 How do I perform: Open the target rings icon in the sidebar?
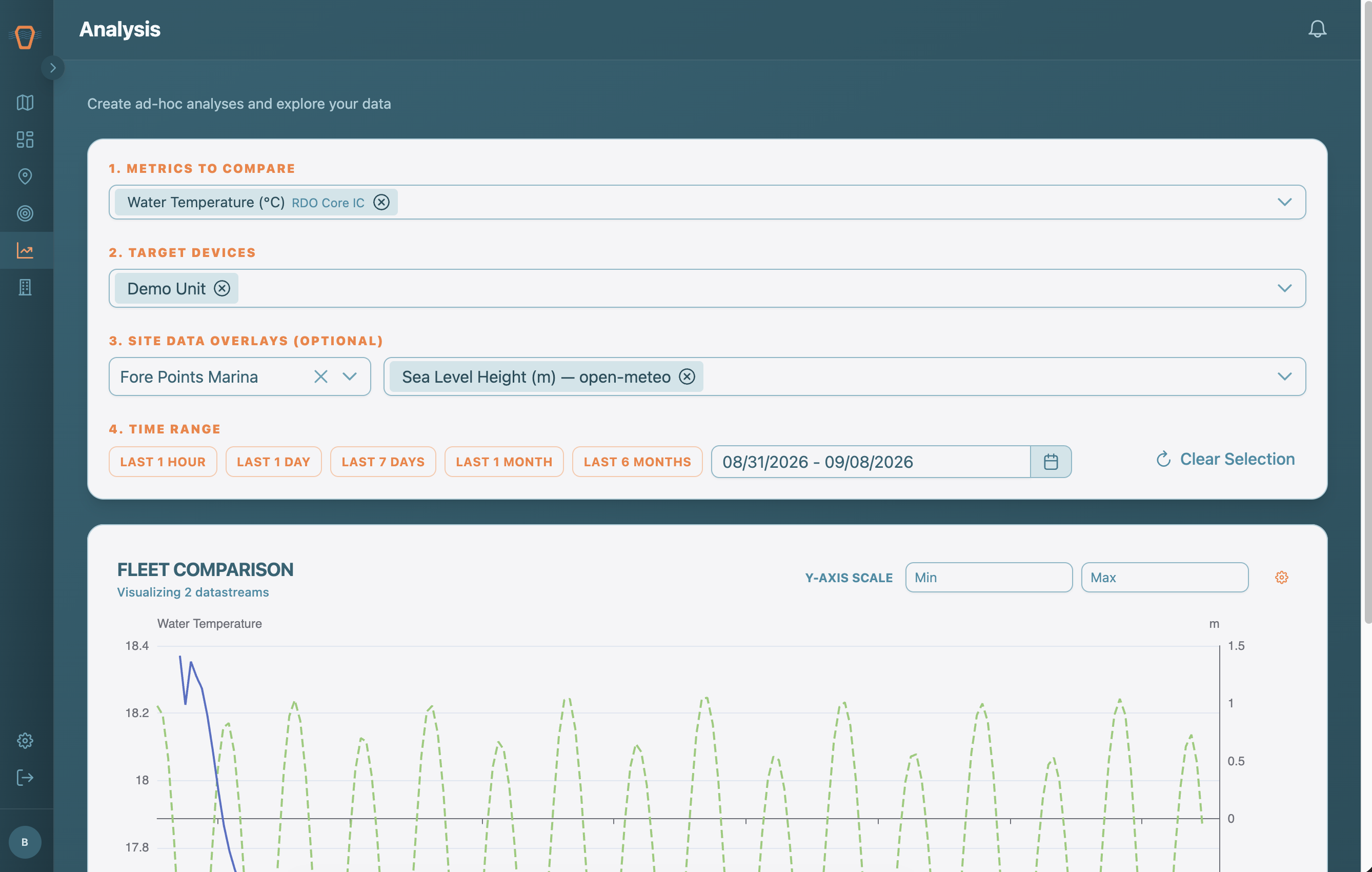pyautogui.click(x=25, y=213)
